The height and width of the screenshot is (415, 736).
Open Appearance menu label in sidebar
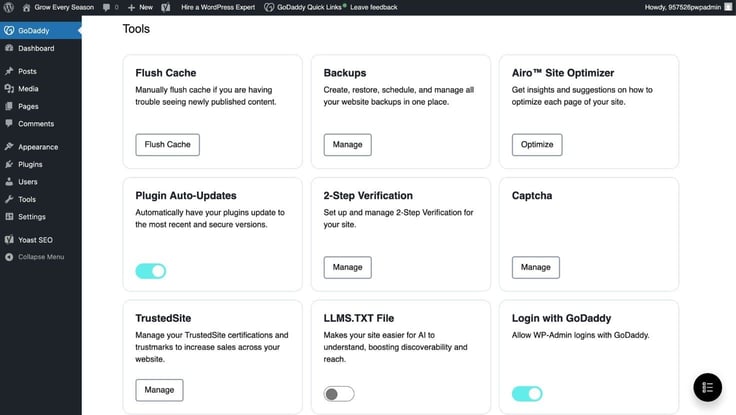[x=38, y=147]
